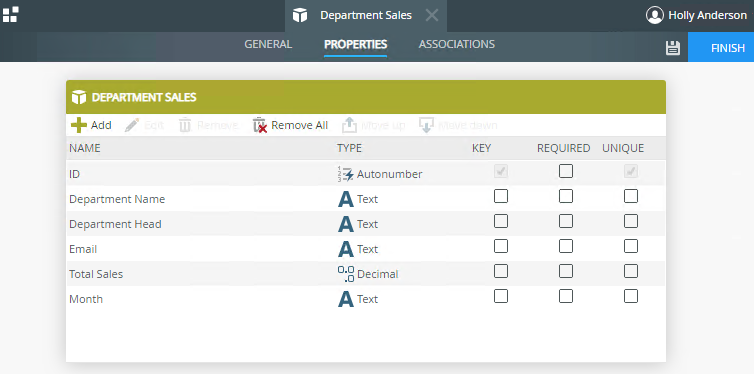Image resolution: width=754 pixels, height=374 pixels.
Task: Click Holly Anderson user avatar icon
Action: click(x=654, y=15)
